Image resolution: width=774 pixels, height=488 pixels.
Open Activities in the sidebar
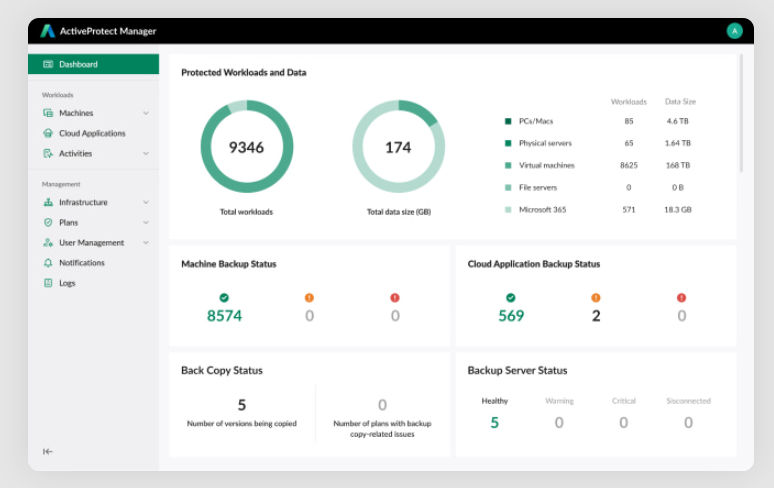(75, 153)
